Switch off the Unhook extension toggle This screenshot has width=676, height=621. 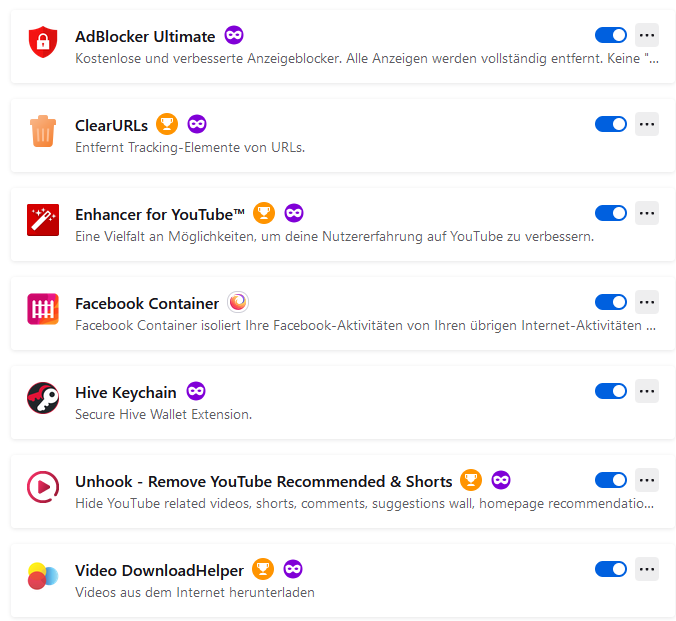(x=610, y=480)
